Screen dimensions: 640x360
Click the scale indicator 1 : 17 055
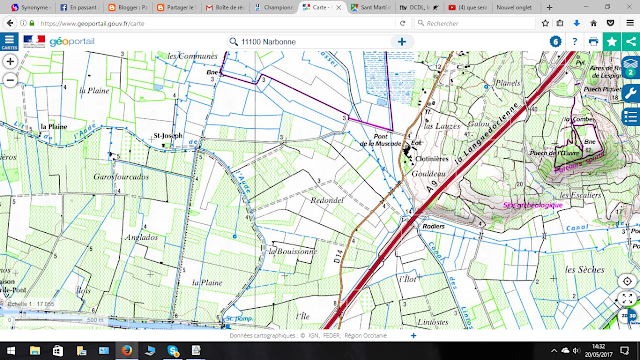tap(31, 304)
